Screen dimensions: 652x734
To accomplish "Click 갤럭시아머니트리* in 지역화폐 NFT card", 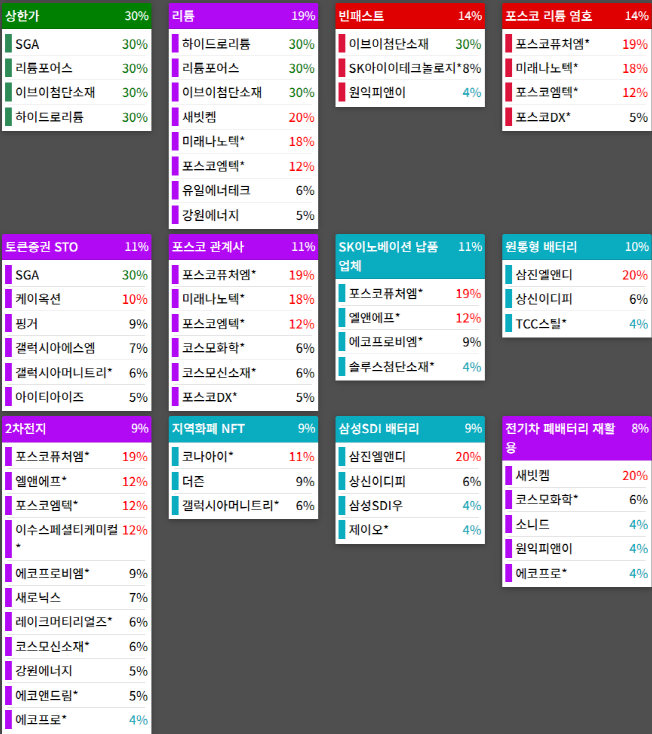I will coord(243,506).
